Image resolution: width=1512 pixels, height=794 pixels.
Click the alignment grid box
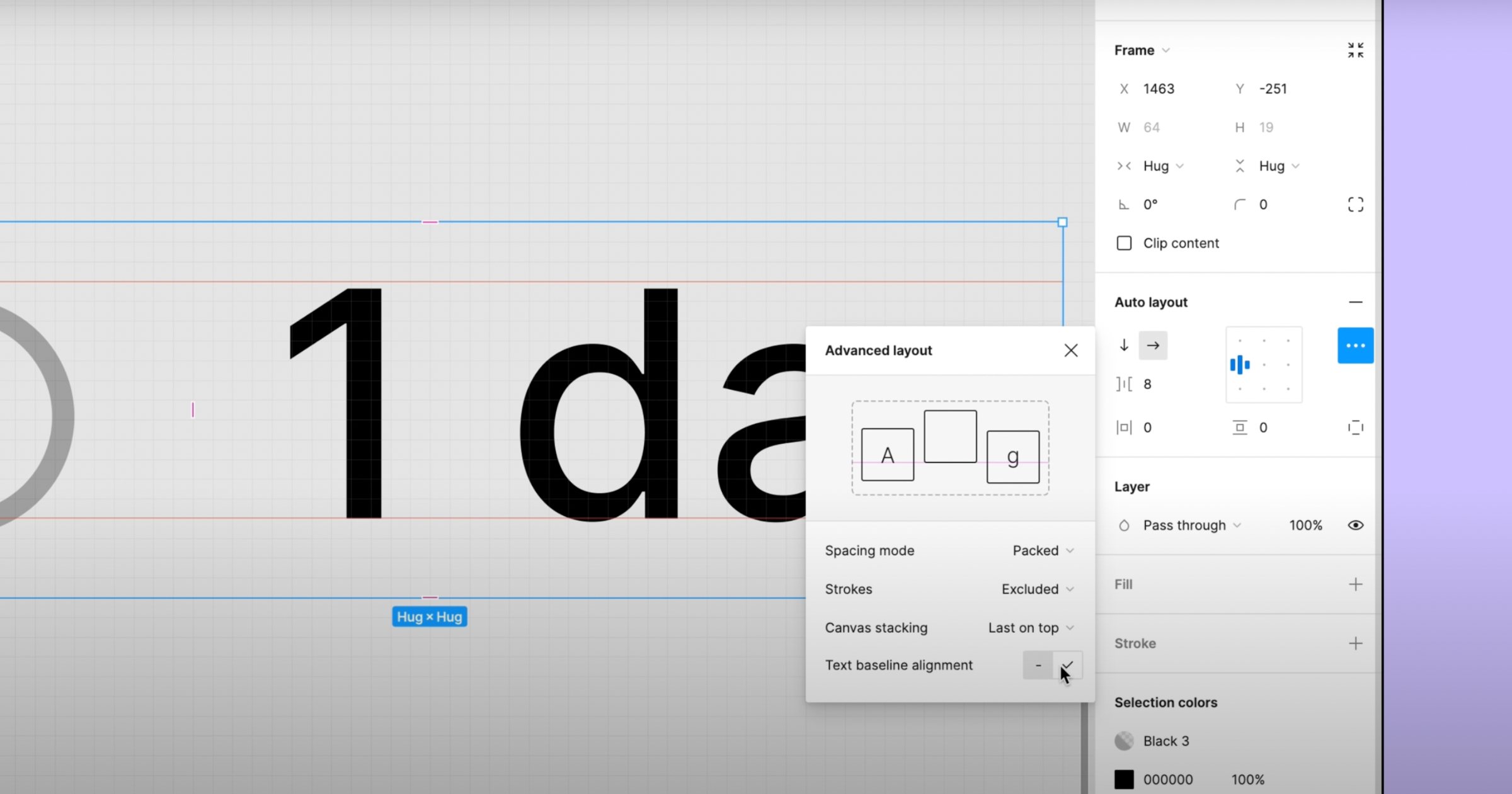(1264, 365)
